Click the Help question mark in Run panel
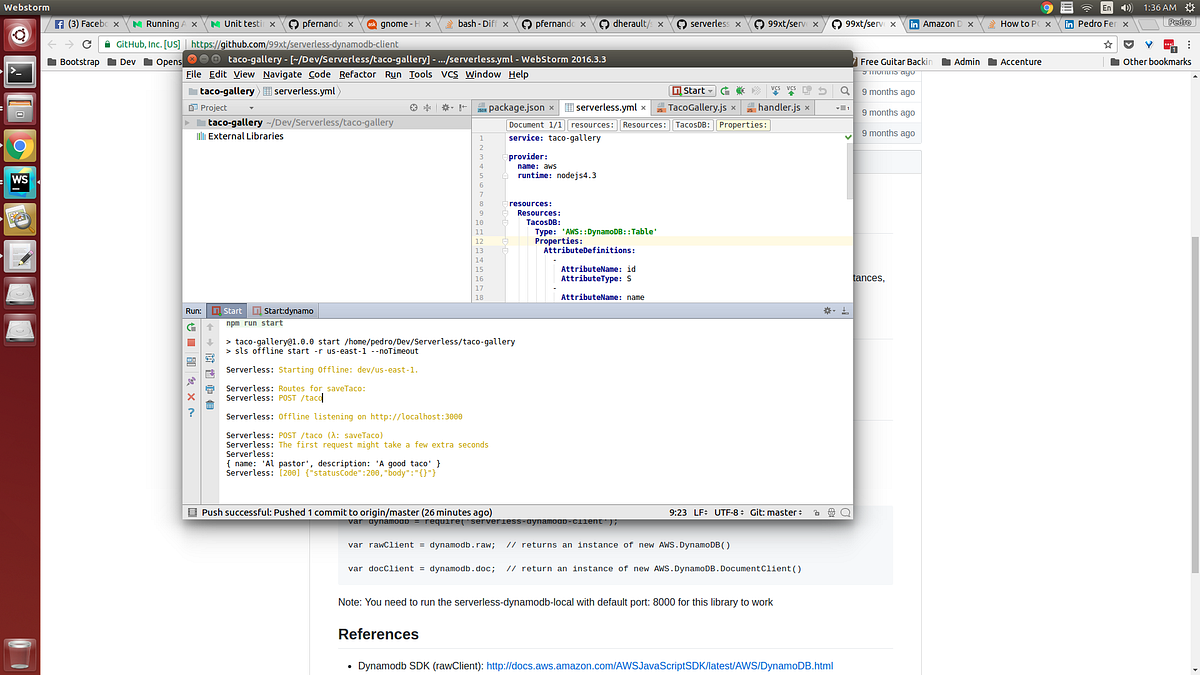The image size is (1200, 675). [x=190, y=412]
